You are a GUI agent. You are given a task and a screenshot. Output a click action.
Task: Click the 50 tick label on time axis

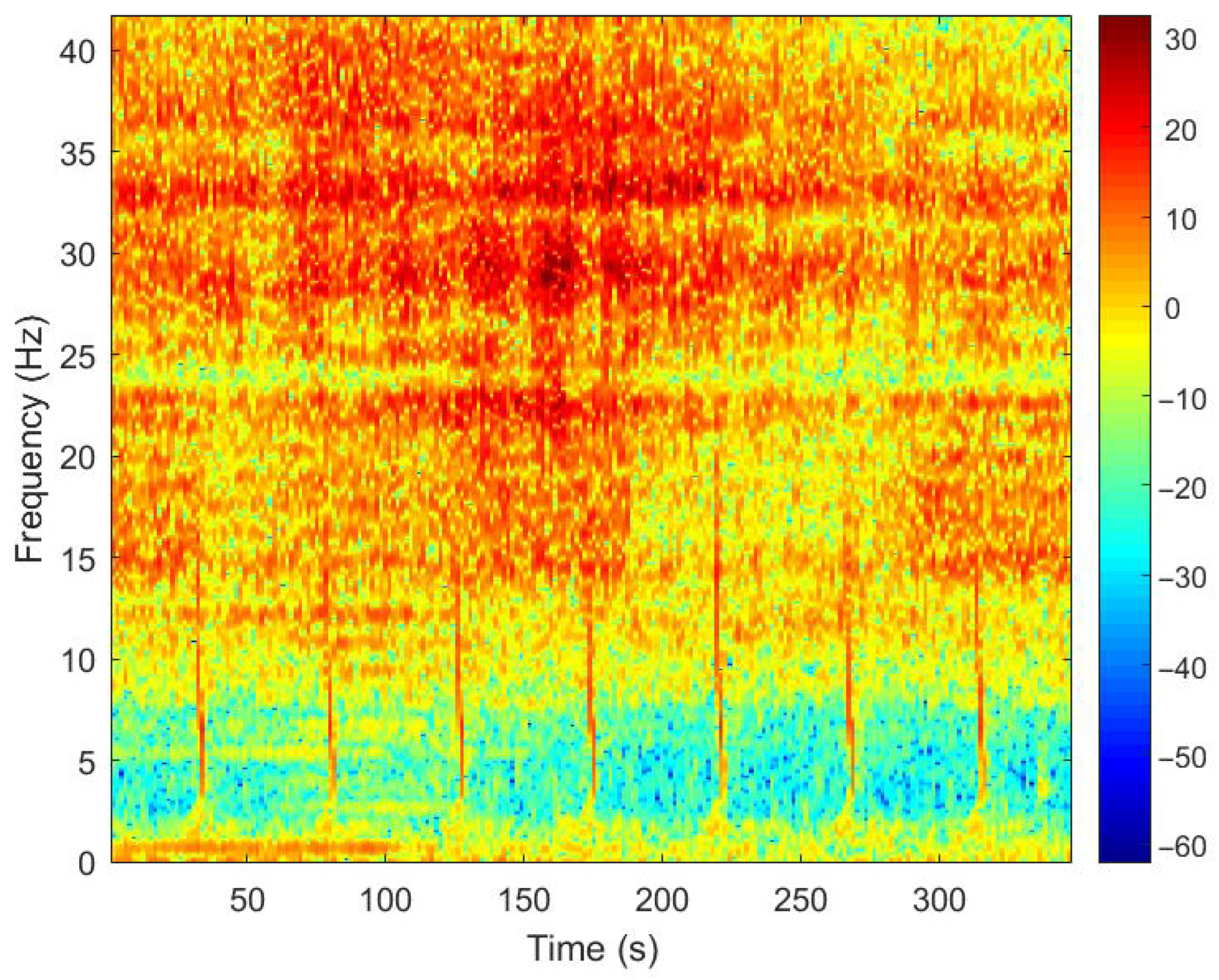coord(247,900)
